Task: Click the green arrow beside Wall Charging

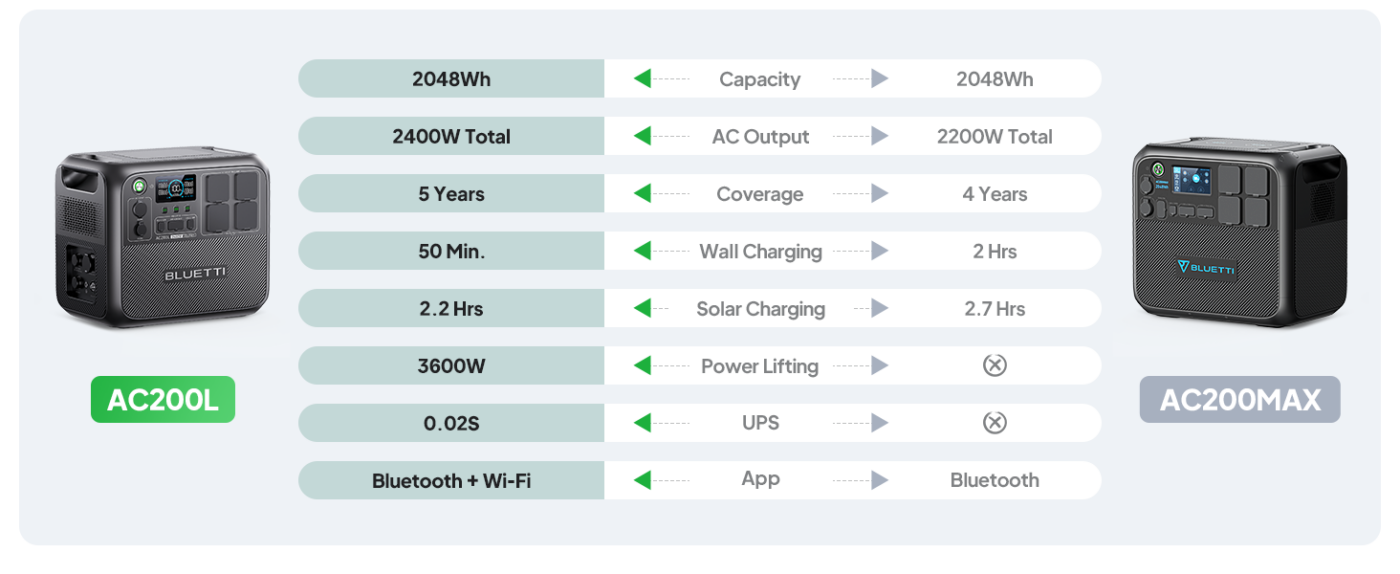Action: (642, 251)
